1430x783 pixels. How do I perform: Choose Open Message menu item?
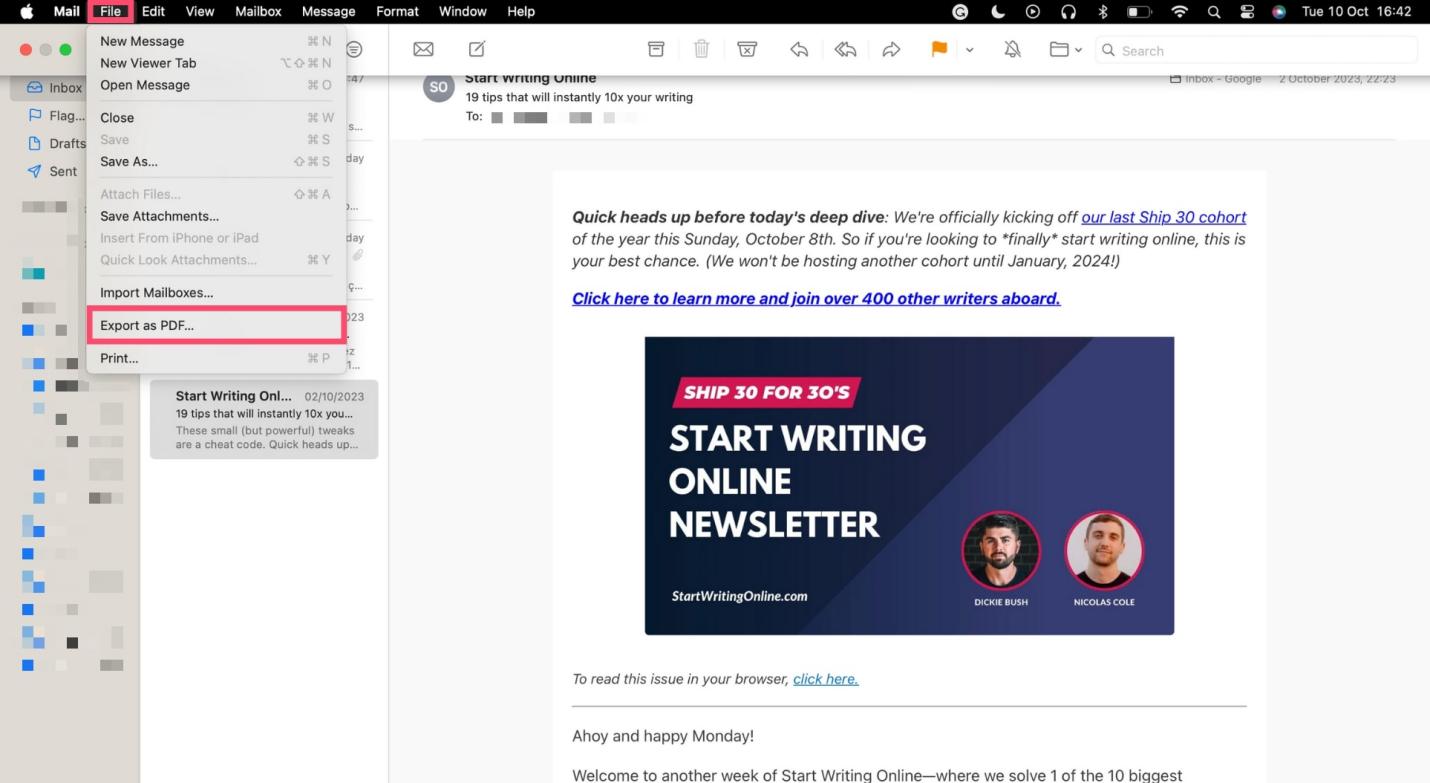(216, 85)
